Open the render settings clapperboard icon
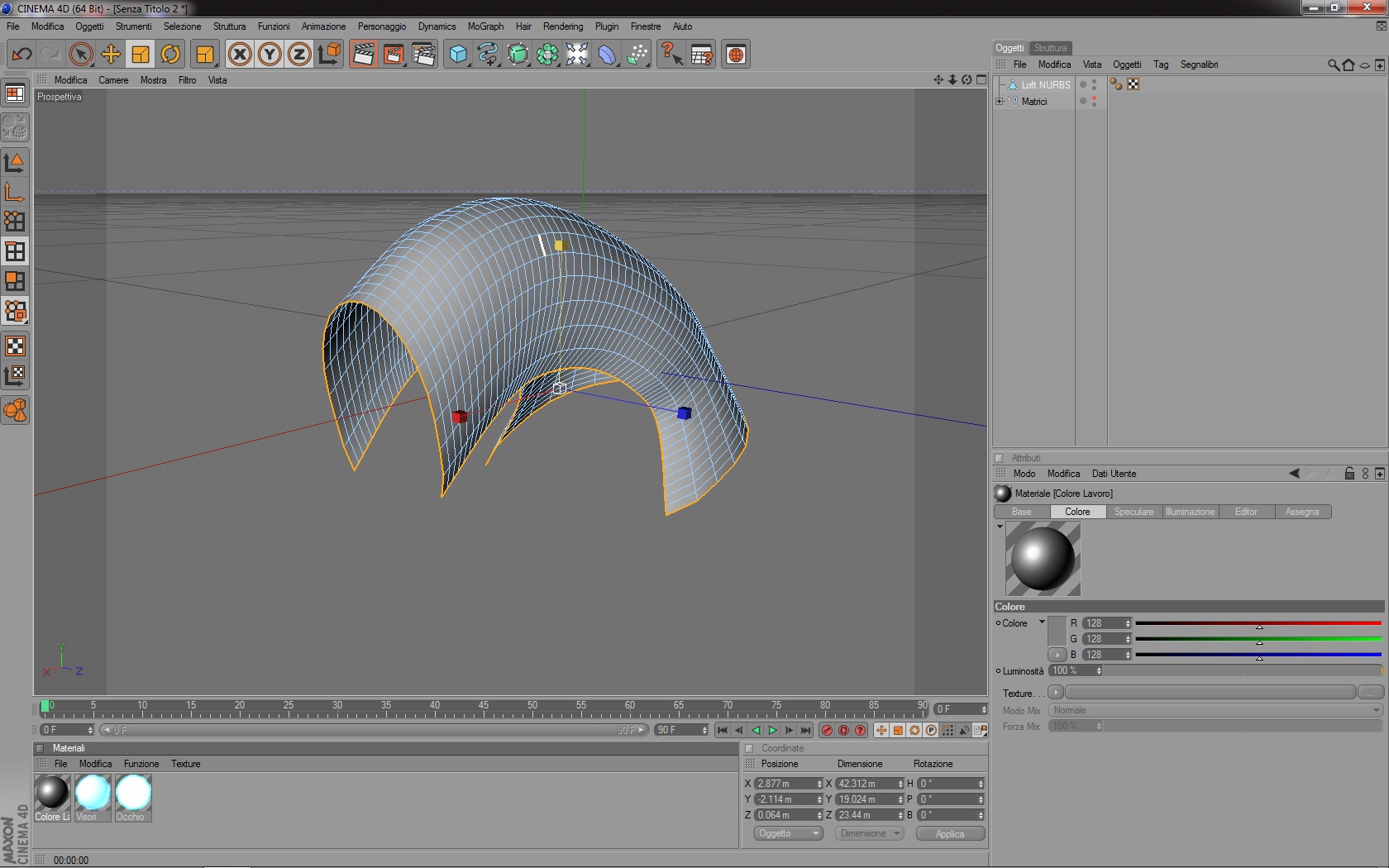This screenshot has height=868, width=1389. point(423,55)
